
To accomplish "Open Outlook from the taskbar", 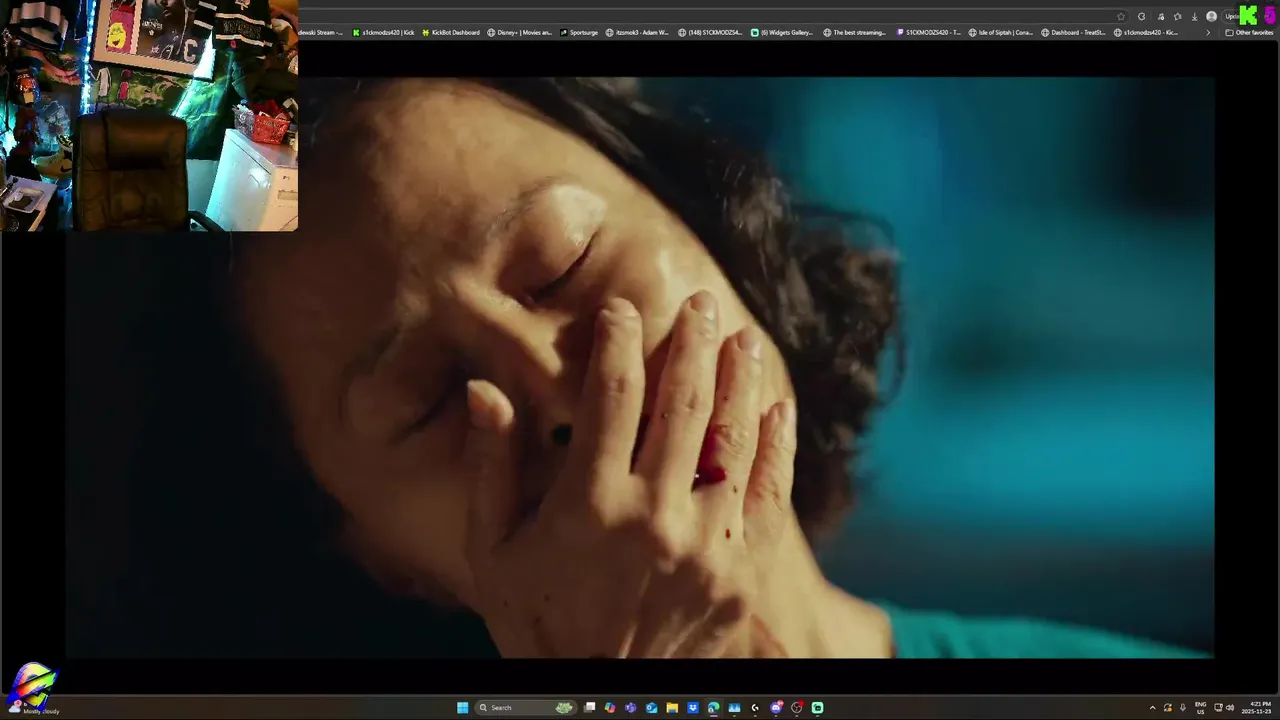I will click(x=651, y=707).
